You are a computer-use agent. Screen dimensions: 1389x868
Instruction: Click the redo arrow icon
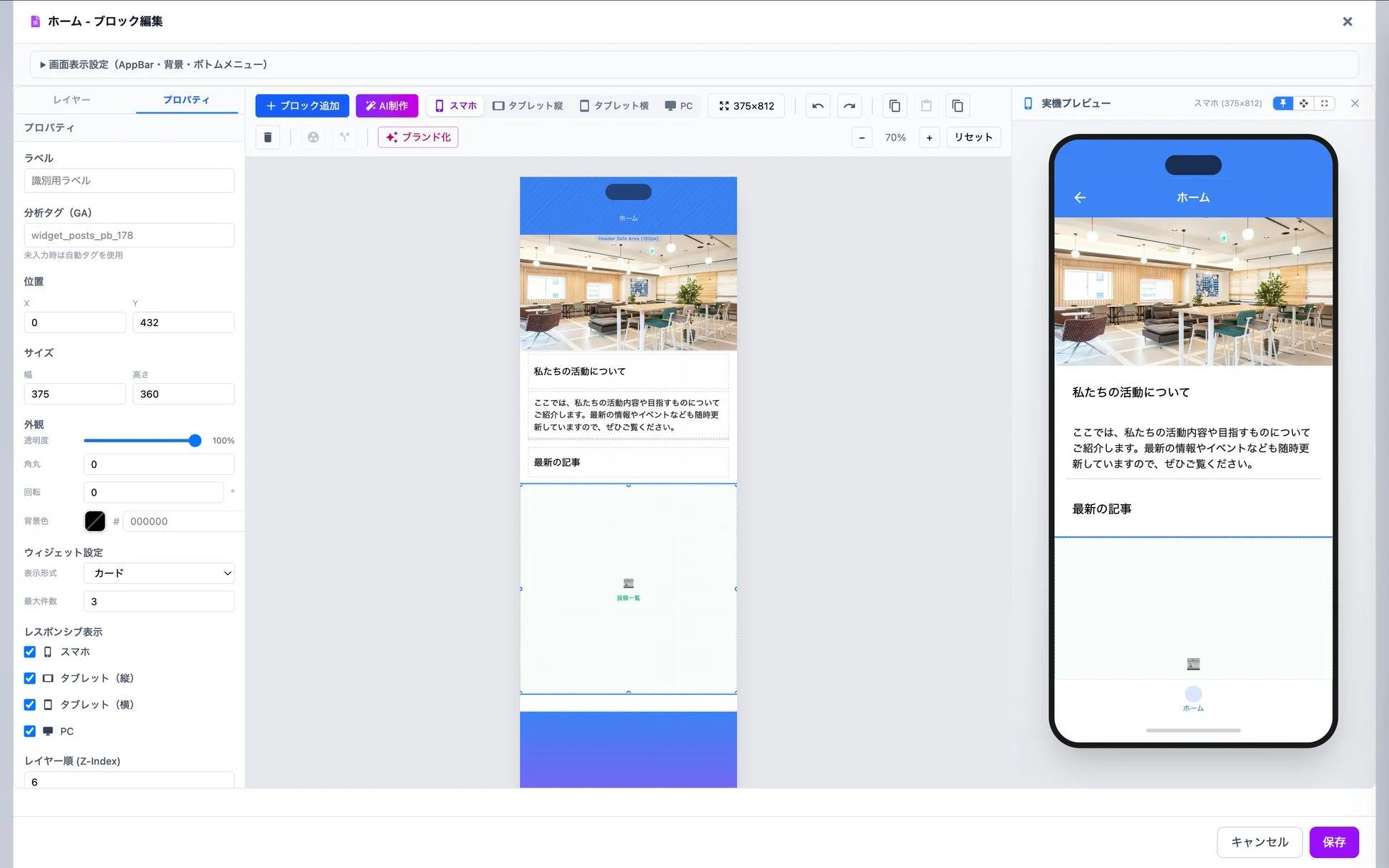pos(849,106)
